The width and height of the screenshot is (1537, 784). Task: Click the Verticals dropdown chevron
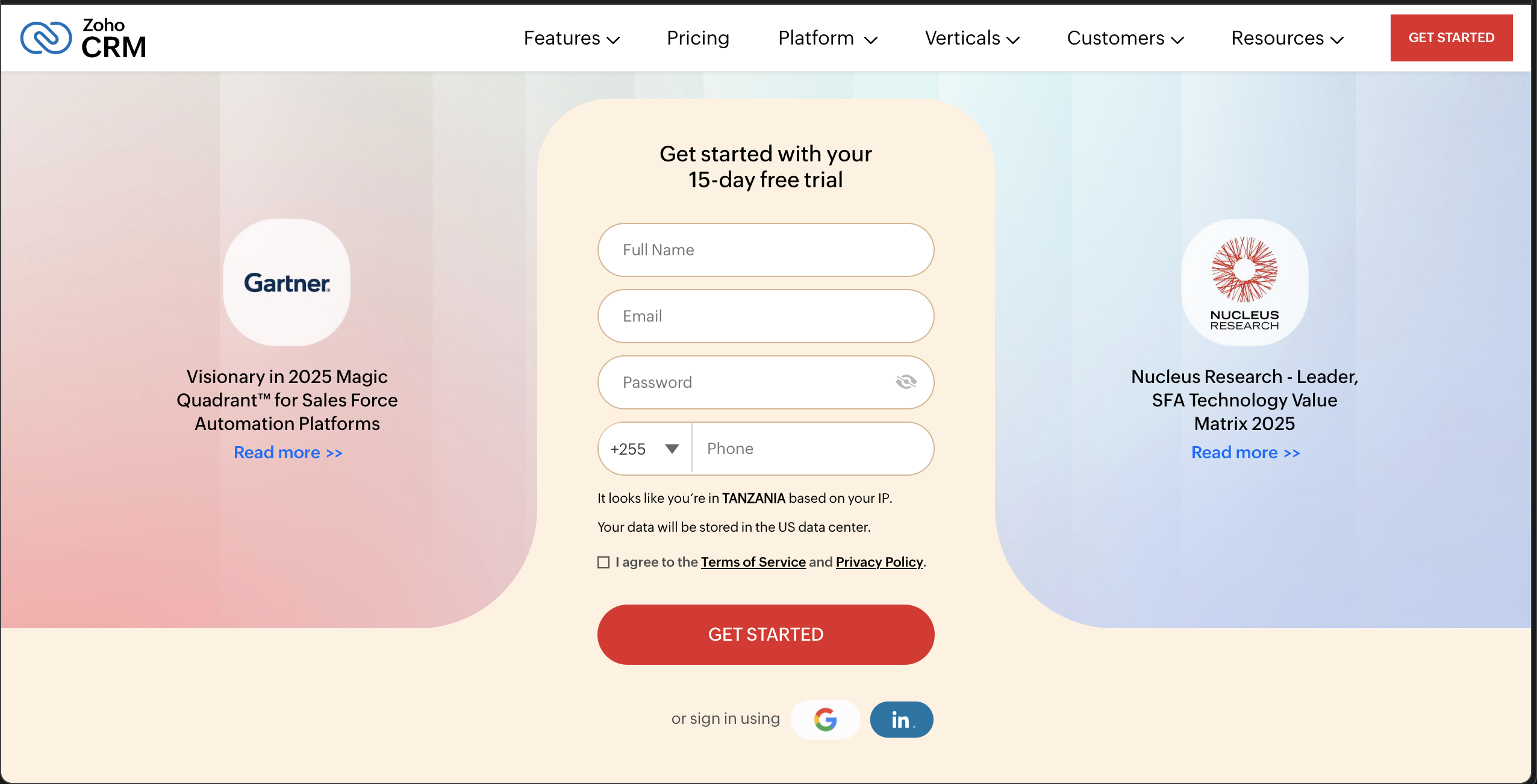[1014, 40]
